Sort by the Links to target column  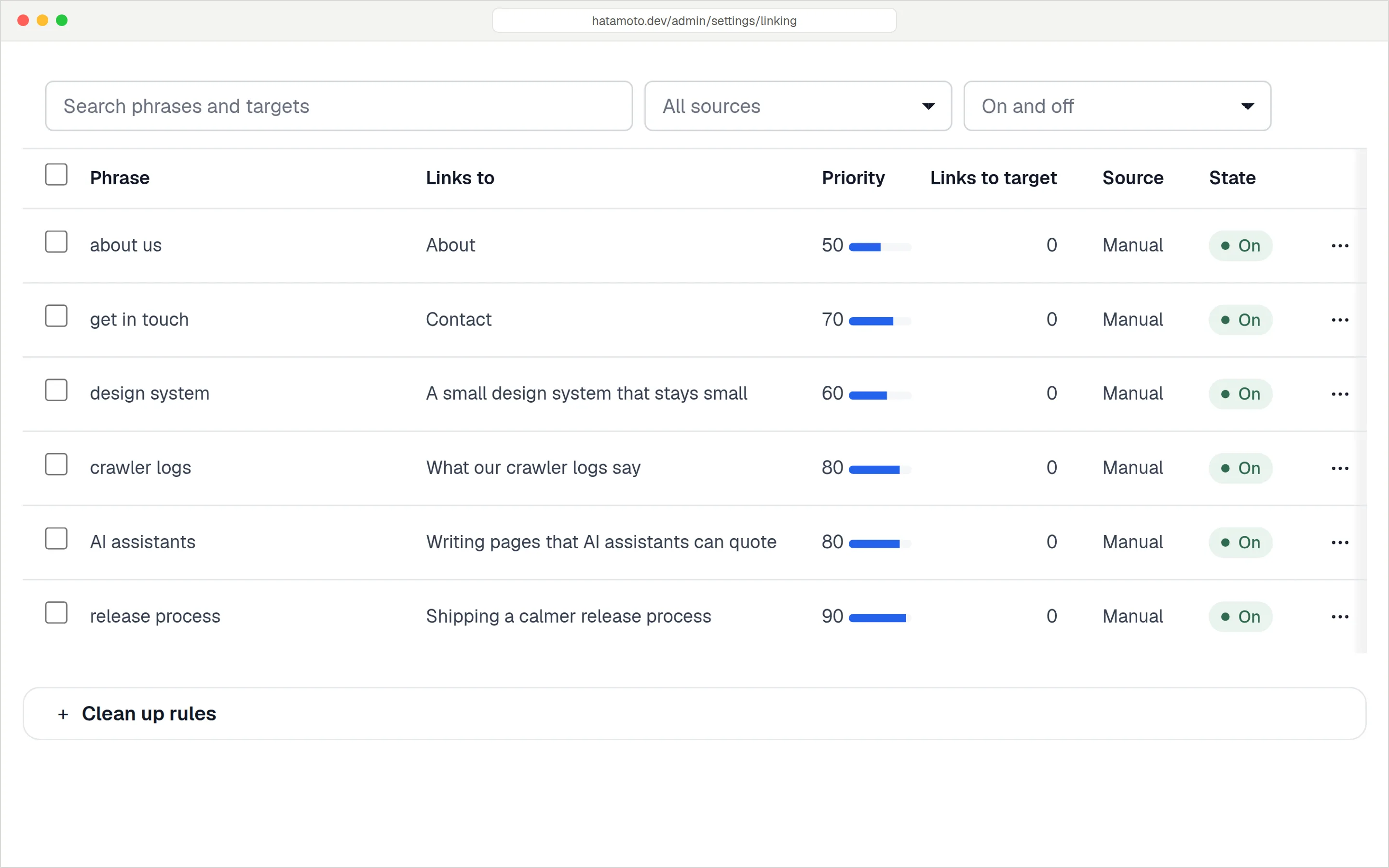[x=993, y=178]
